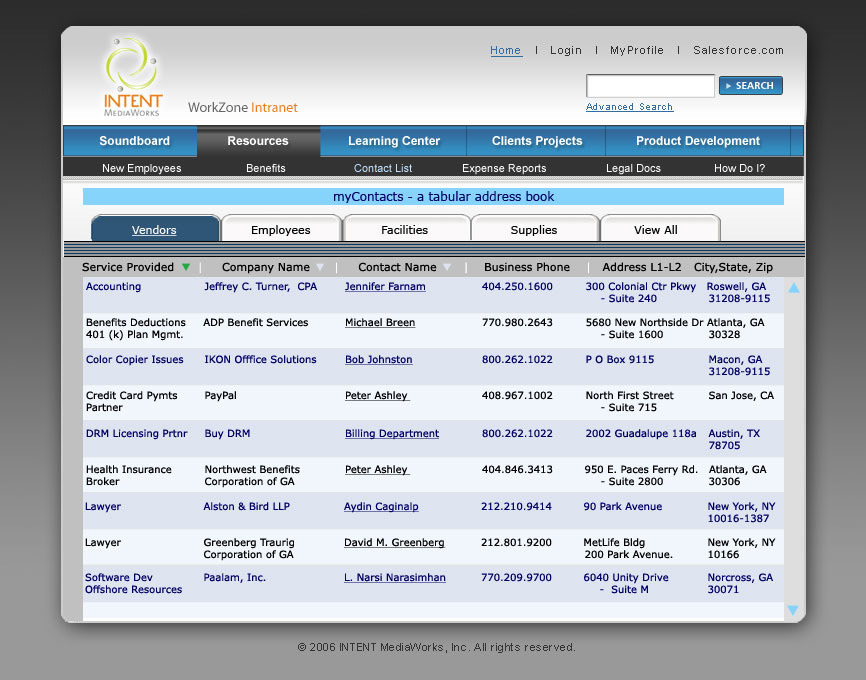Open contact L. Narsi Narasimhan
The width and height of the screenshot is (866, 680).
394,578
